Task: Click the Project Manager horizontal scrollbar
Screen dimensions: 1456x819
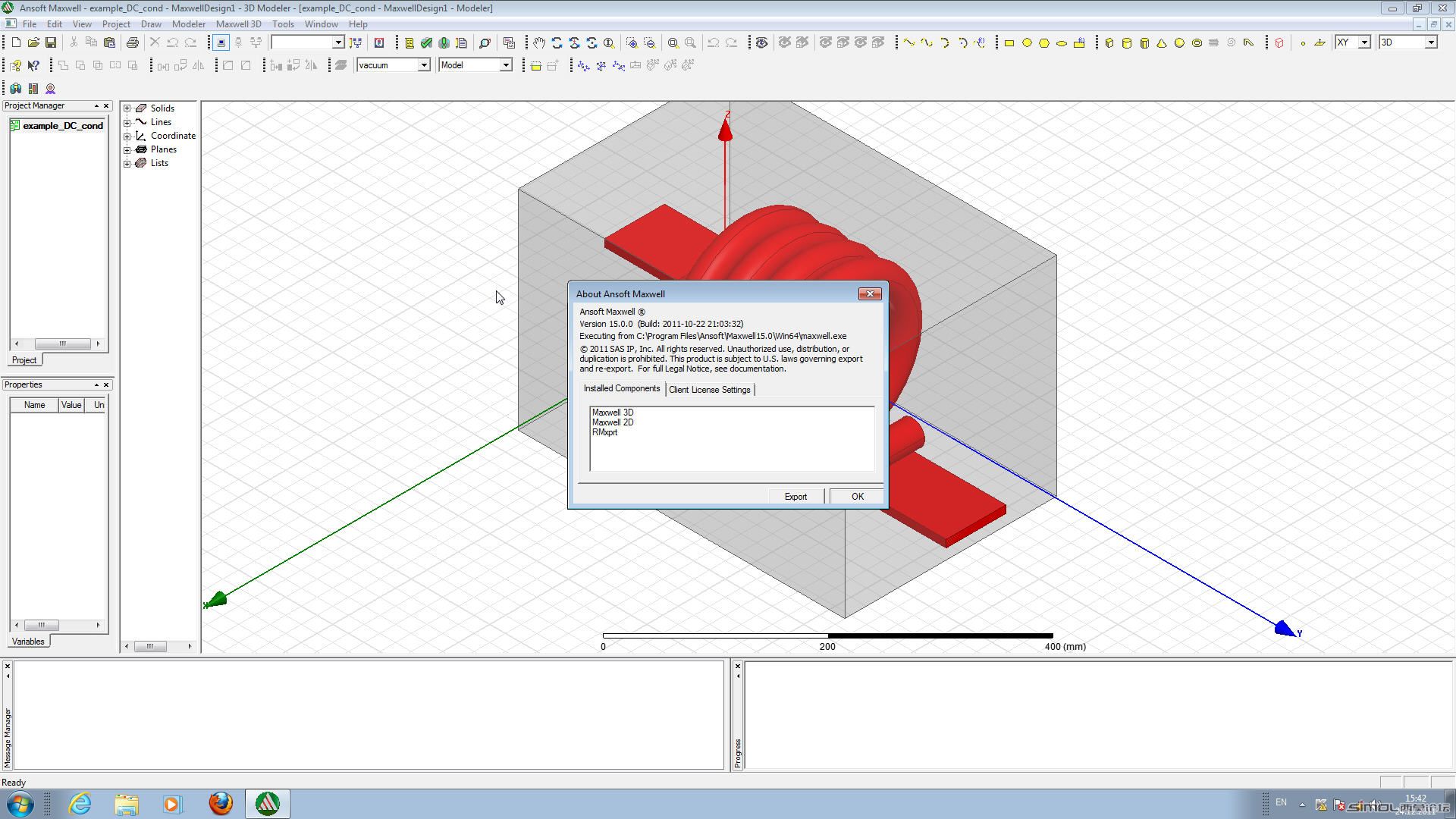Action: click(58, 344)
